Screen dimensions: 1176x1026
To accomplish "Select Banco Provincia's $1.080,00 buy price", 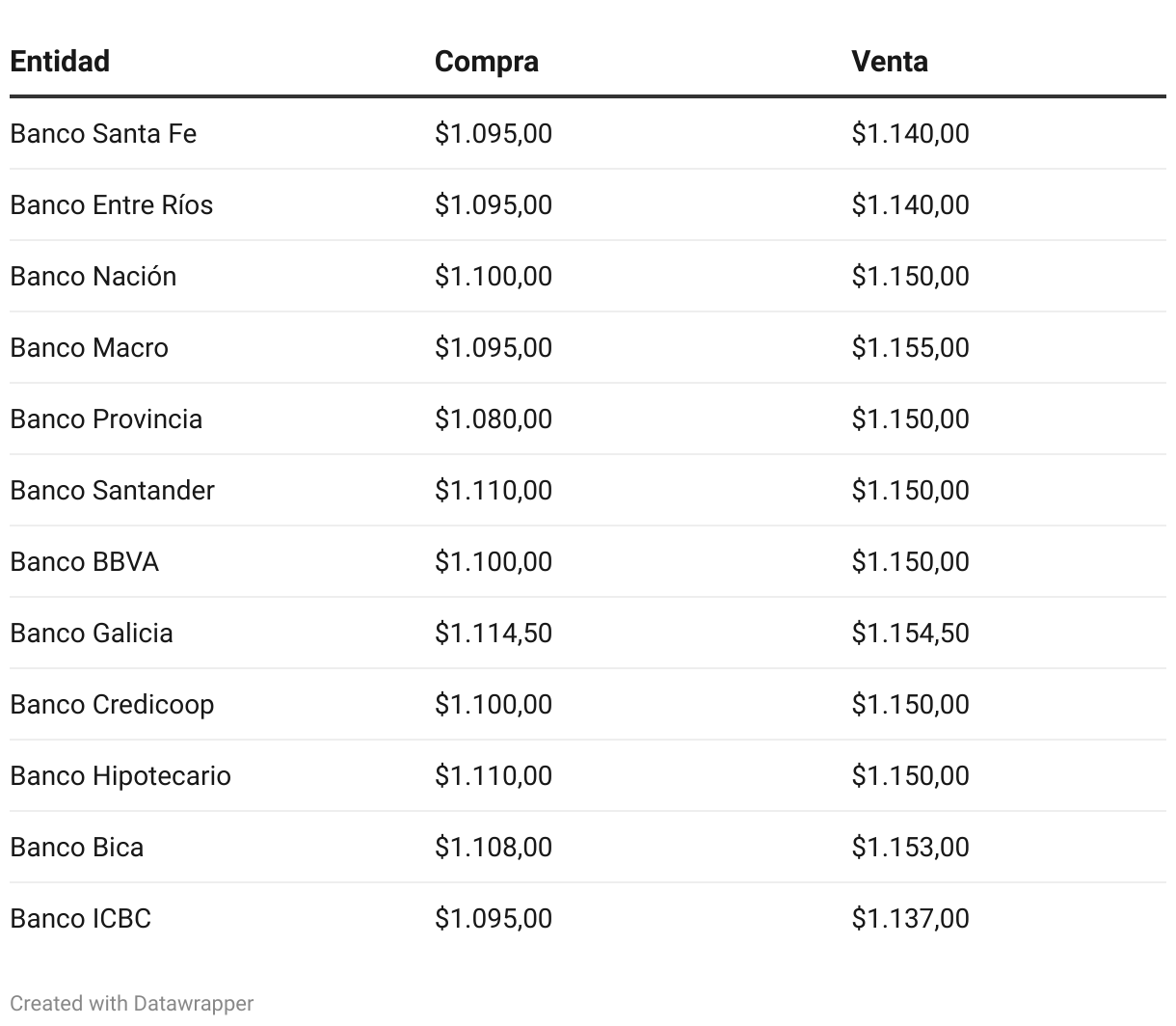I will point(494,418).
